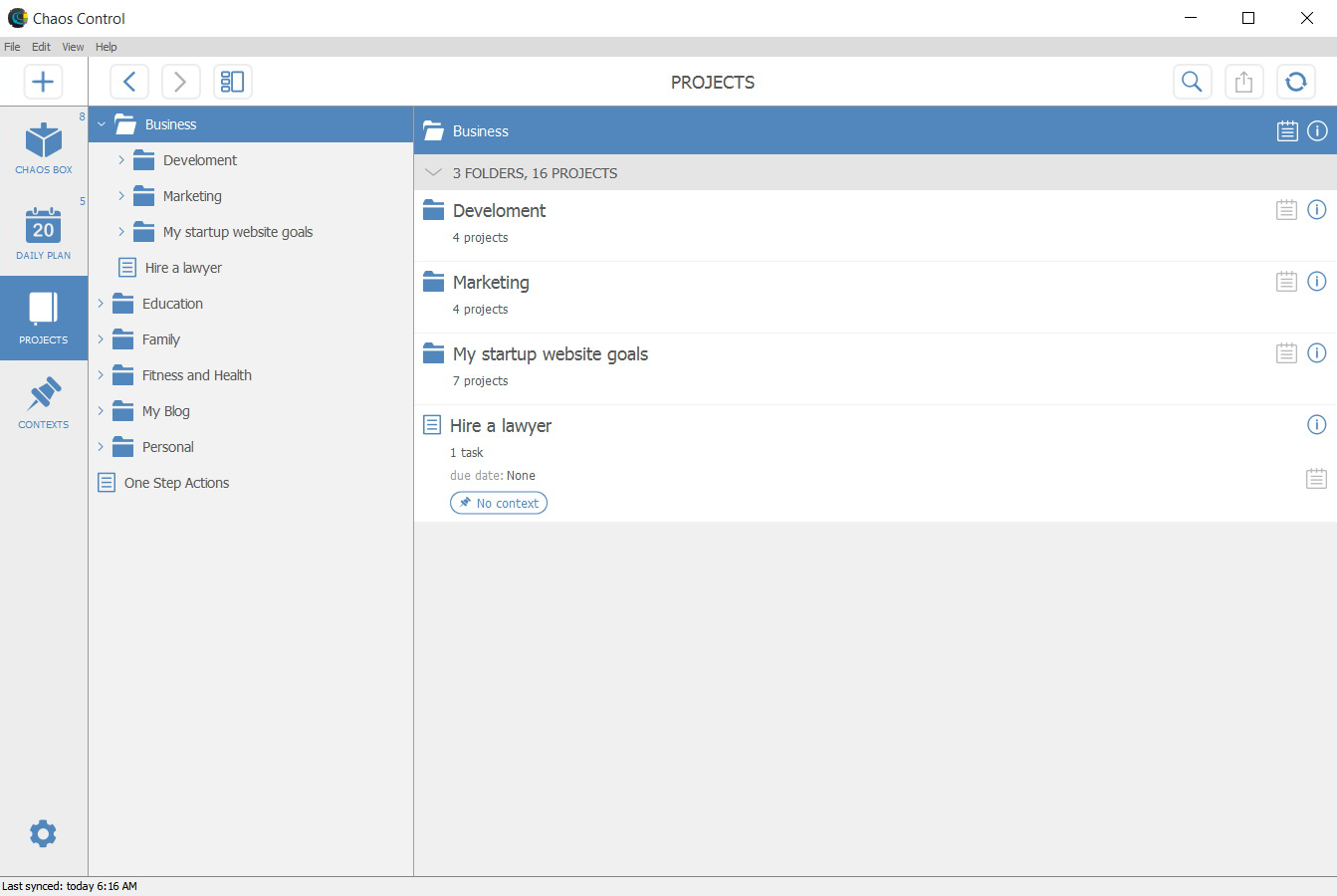Image resolution: width=1337 pixels, height=896 pixels.
Task: Open the File menu
Action: coord(12,47)
